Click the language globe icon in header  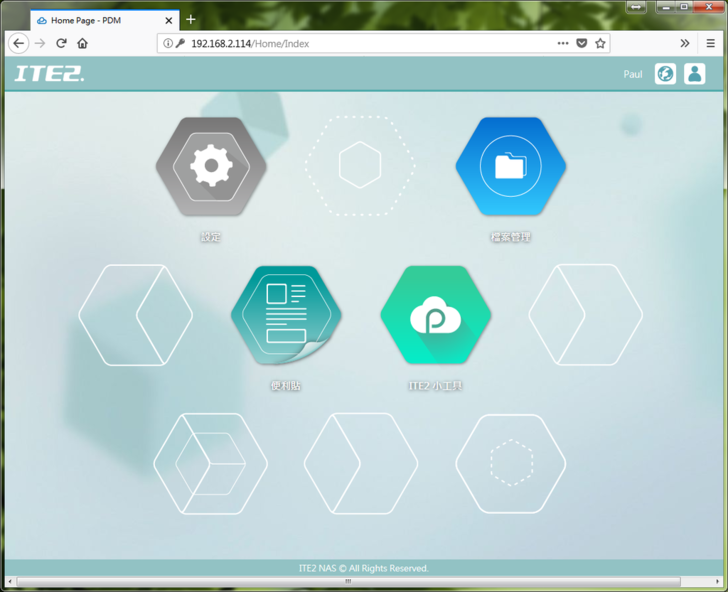click(665, 74)
